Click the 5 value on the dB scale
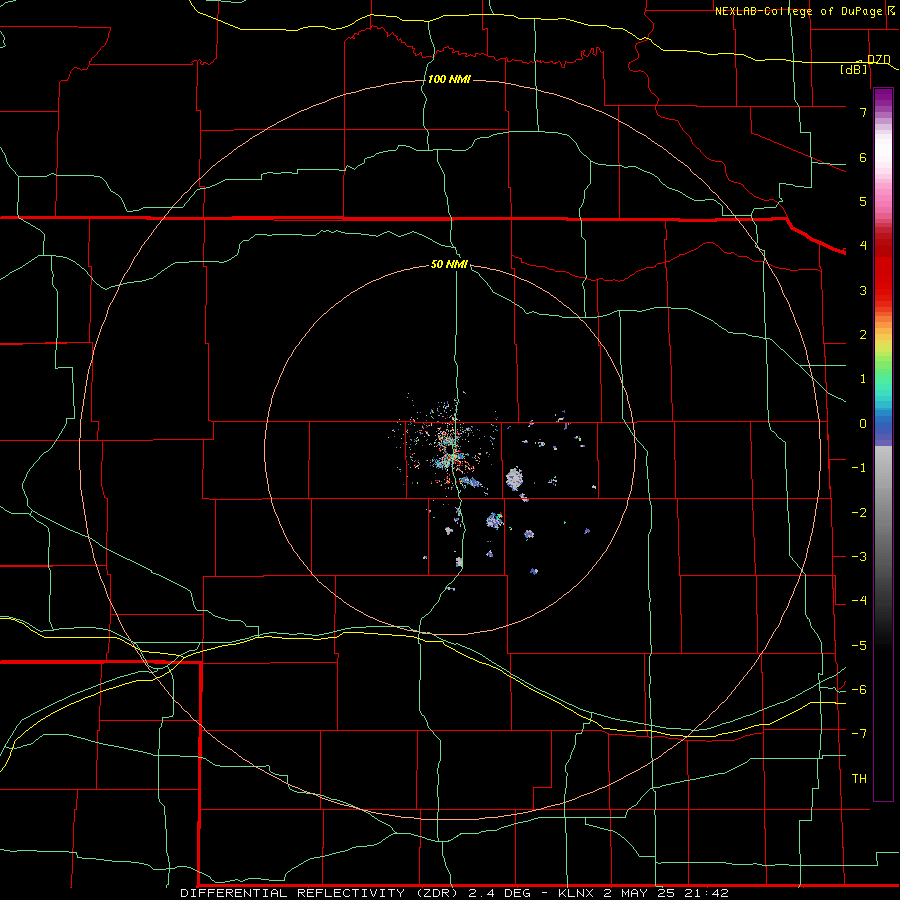Viewport: 900px width, 900px height. (x=863, y=201)
